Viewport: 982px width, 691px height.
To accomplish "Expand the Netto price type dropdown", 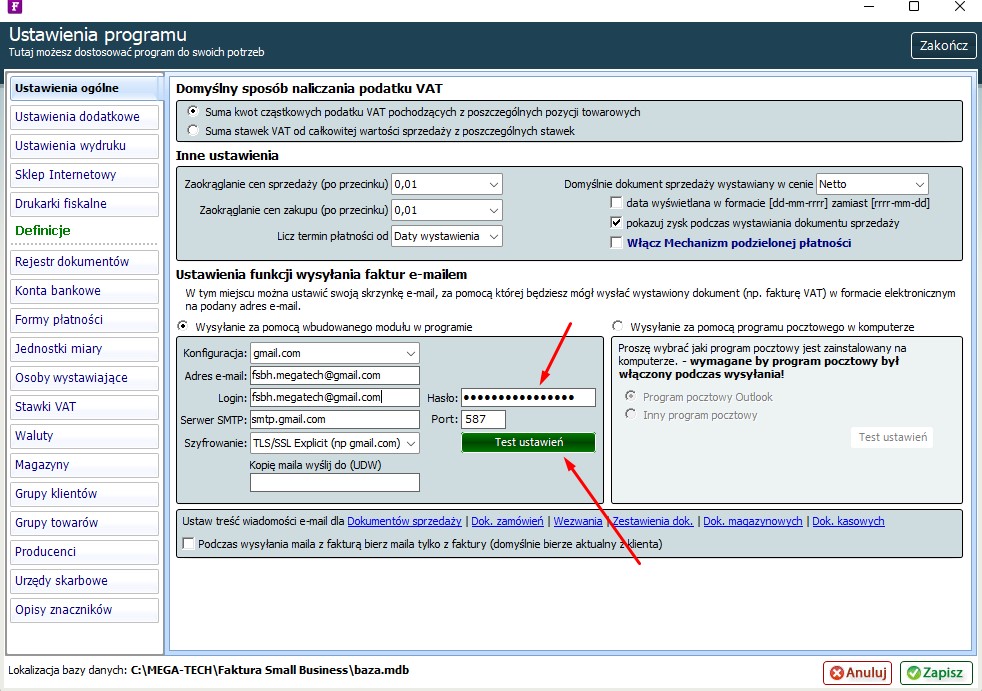I will pos(919,184).
